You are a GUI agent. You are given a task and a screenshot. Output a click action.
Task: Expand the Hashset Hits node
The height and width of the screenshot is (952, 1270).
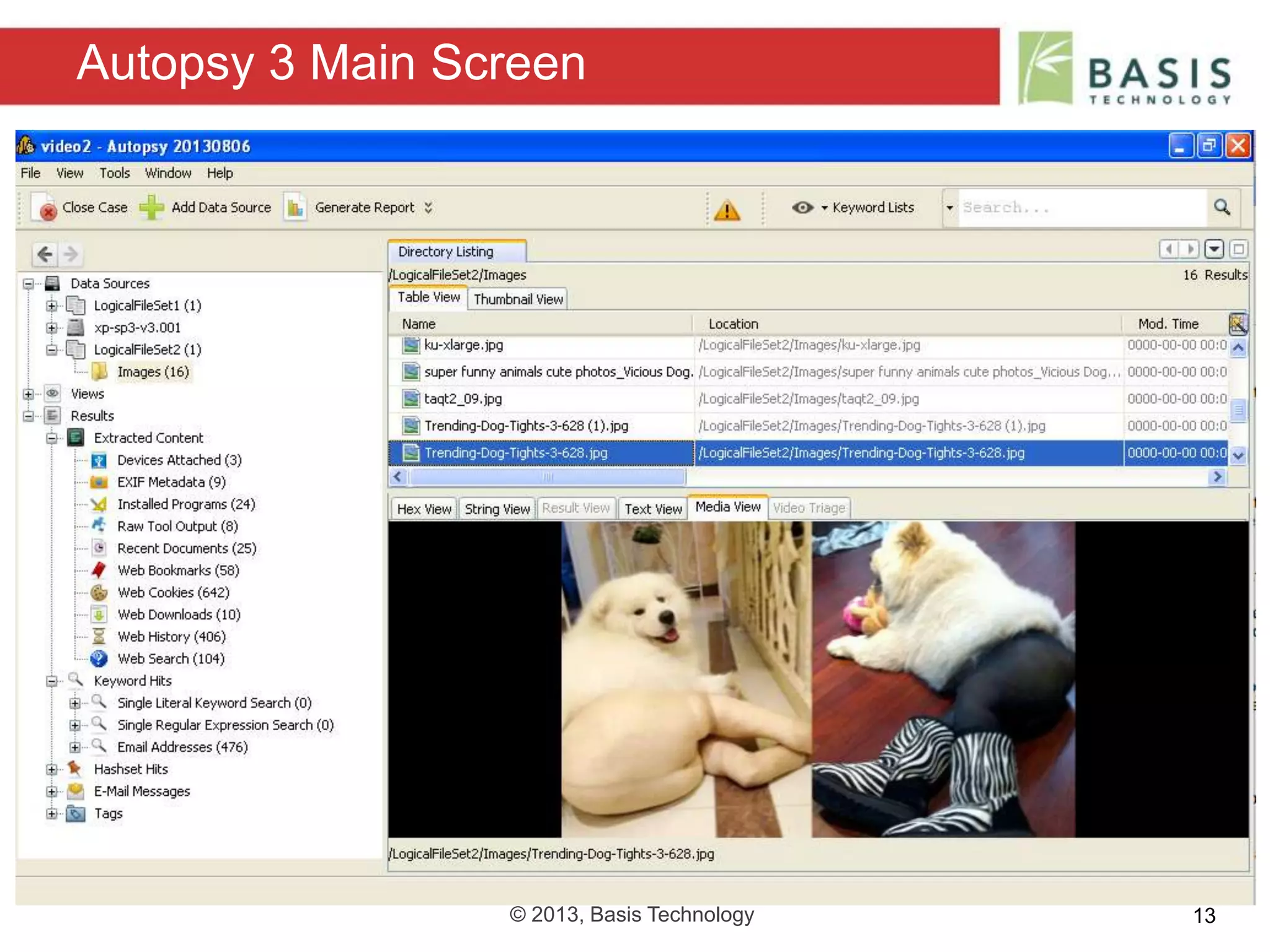tap(52, 770)
